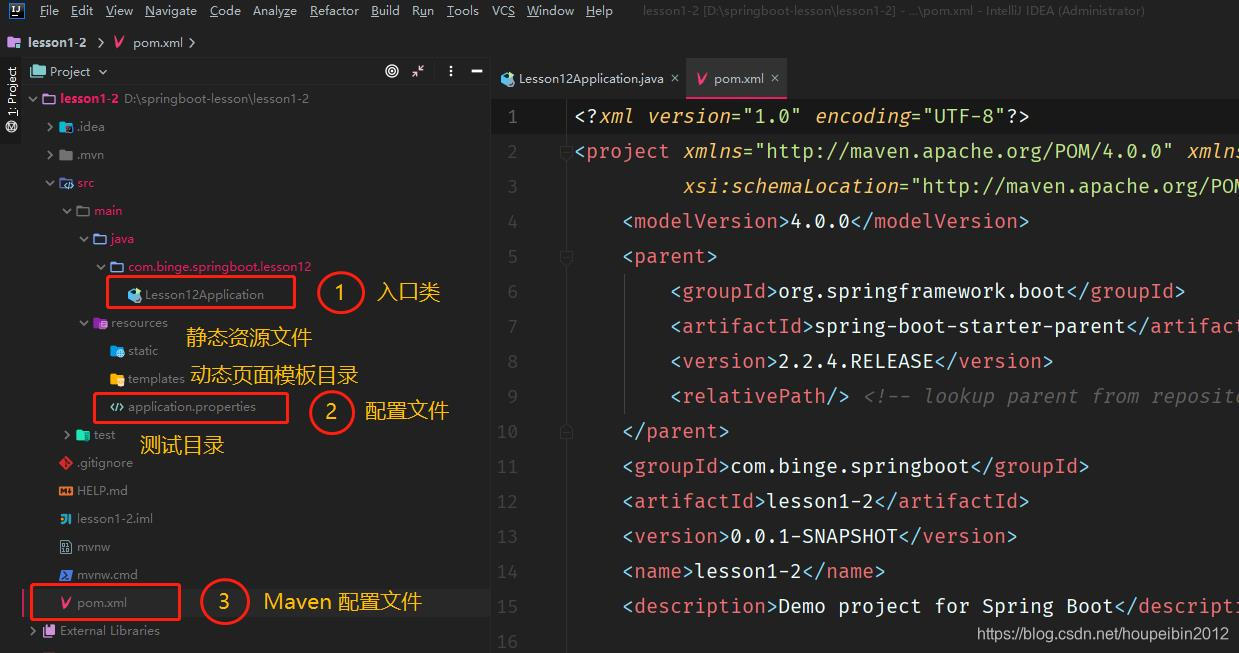Collapse the main folder arrow
This screenshot has width=1239, height=653.
coord(67,211)
